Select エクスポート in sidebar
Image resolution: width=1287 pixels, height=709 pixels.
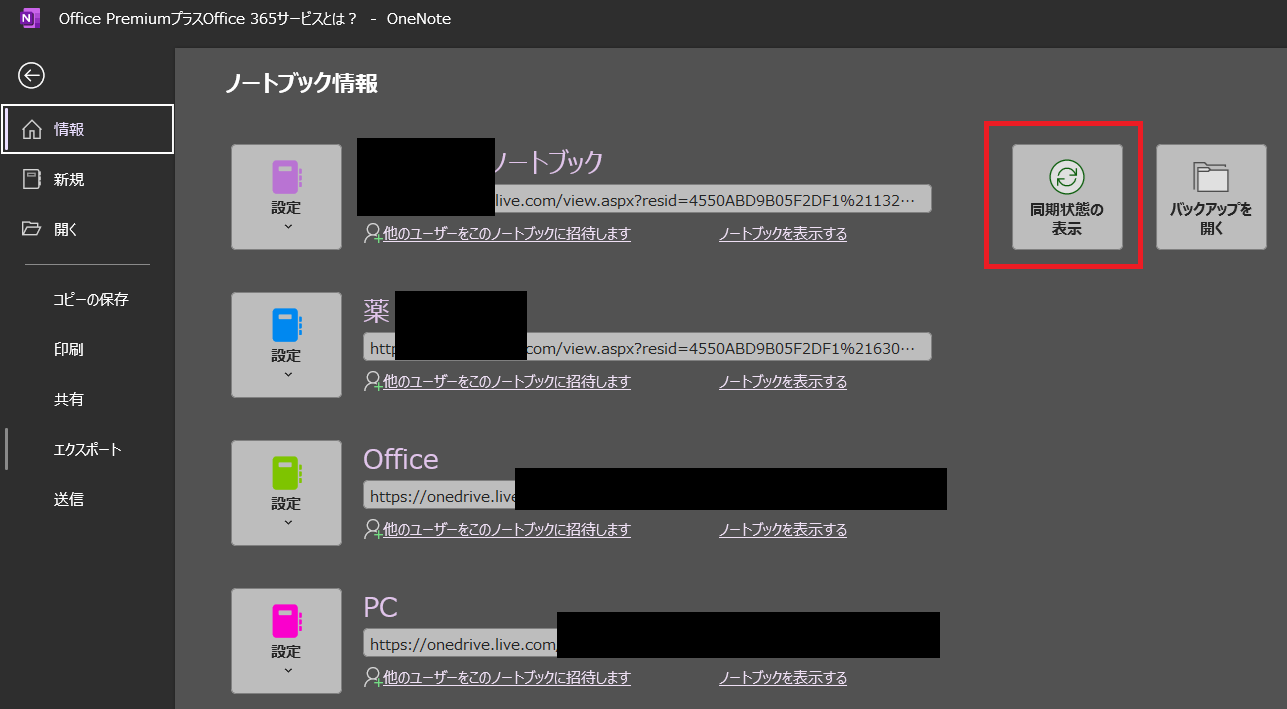(88, 449)
